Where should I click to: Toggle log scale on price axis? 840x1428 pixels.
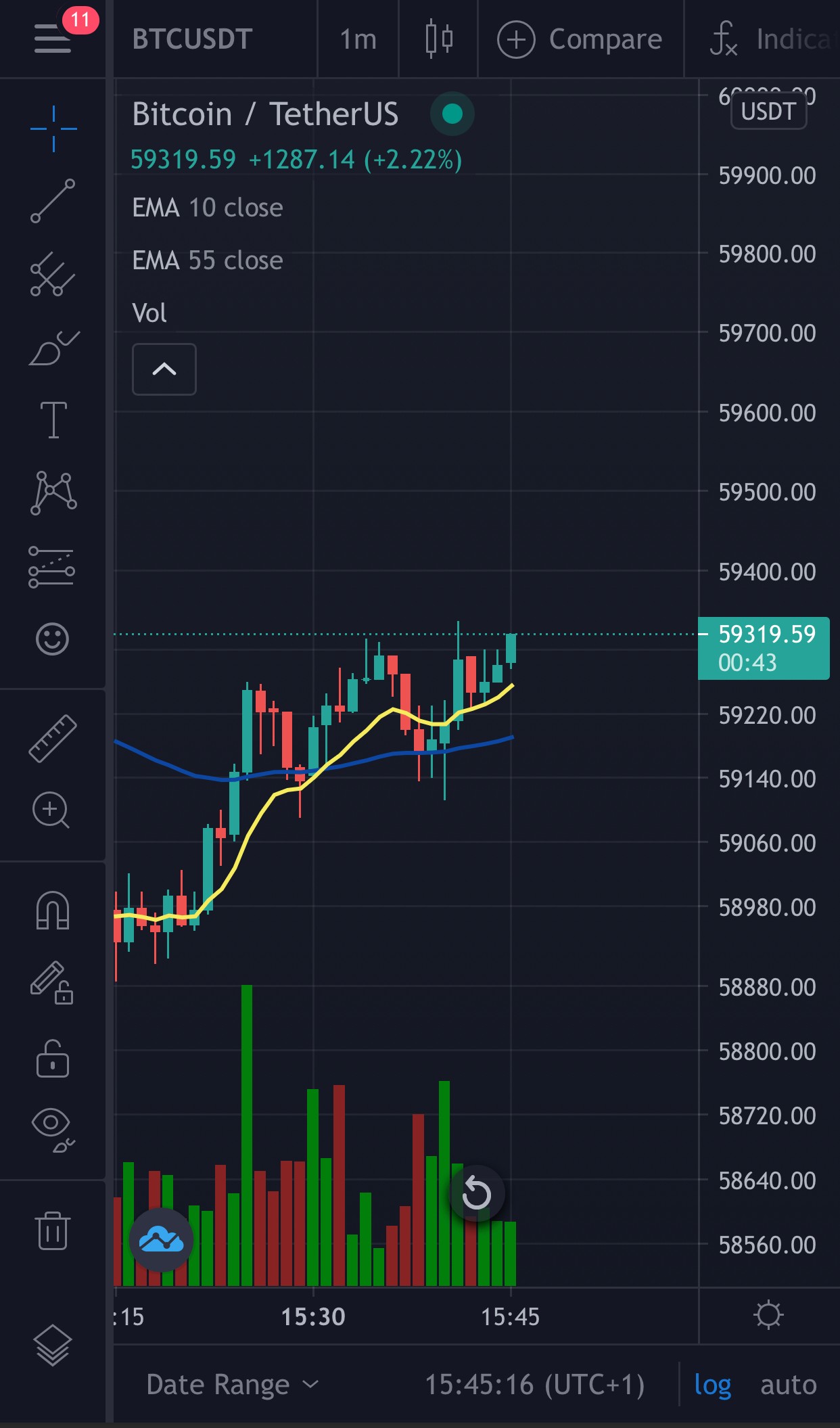(712, 1385)
